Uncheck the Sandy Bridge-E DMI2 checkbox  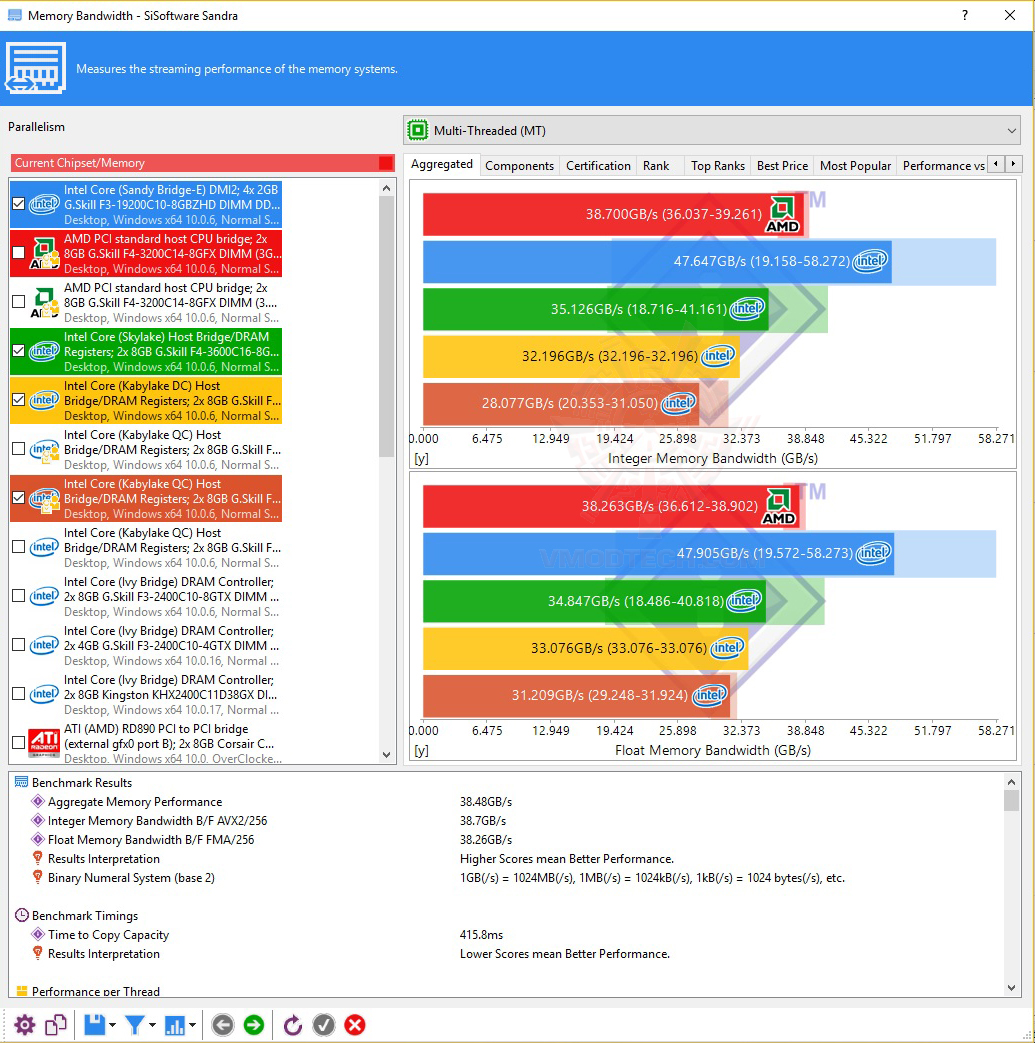(19, 204)
